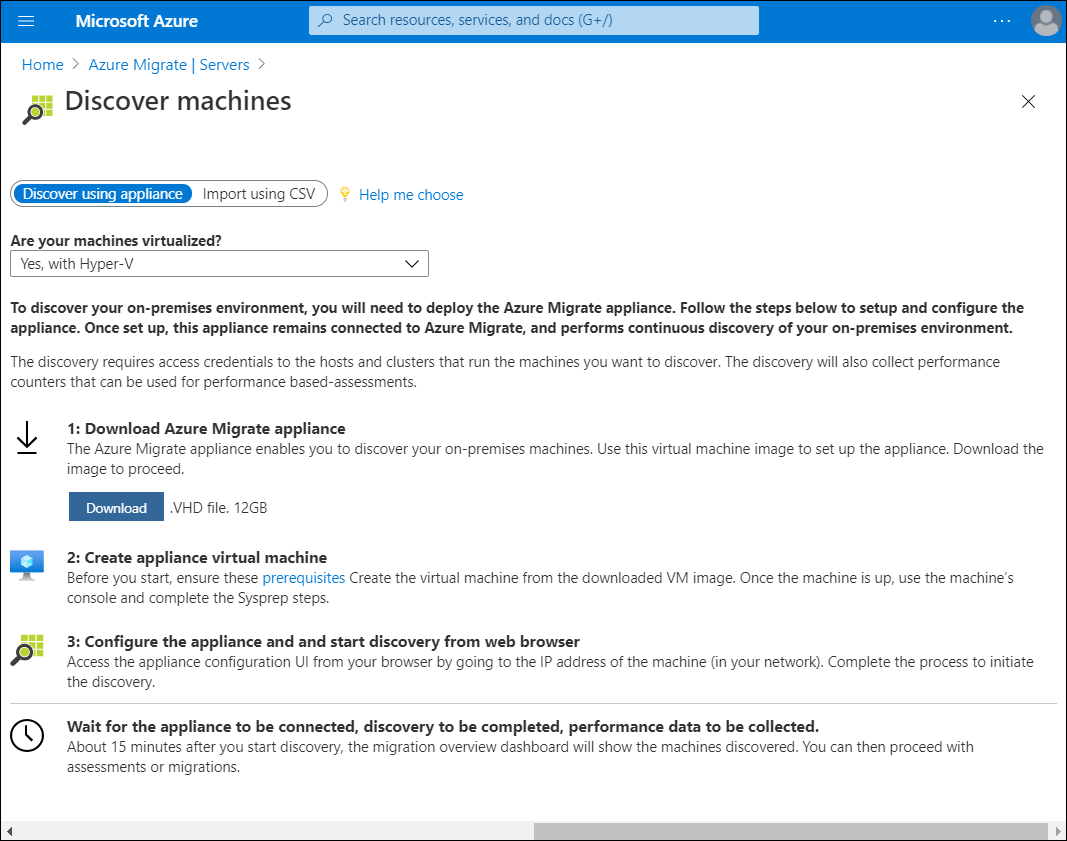Close the Discover machines blade
Image resolution: width=1067 pixels, height=841 pixels.
pyautogui.click(x=1028, y=101)
